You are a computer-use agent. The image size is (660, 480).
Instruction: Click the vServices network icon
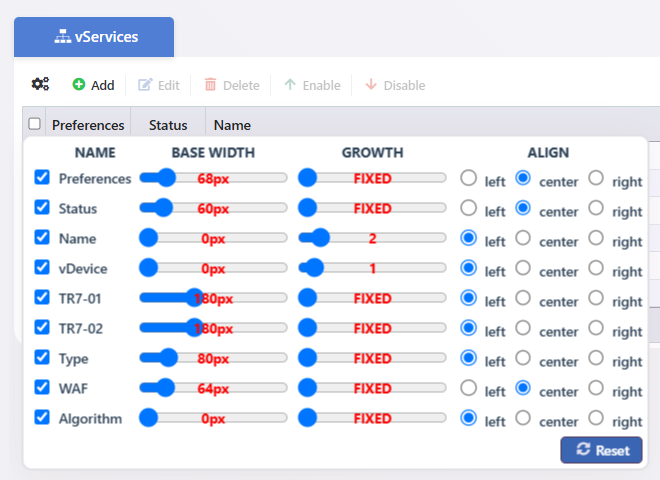pyautogui.click(x=63, y=37)
